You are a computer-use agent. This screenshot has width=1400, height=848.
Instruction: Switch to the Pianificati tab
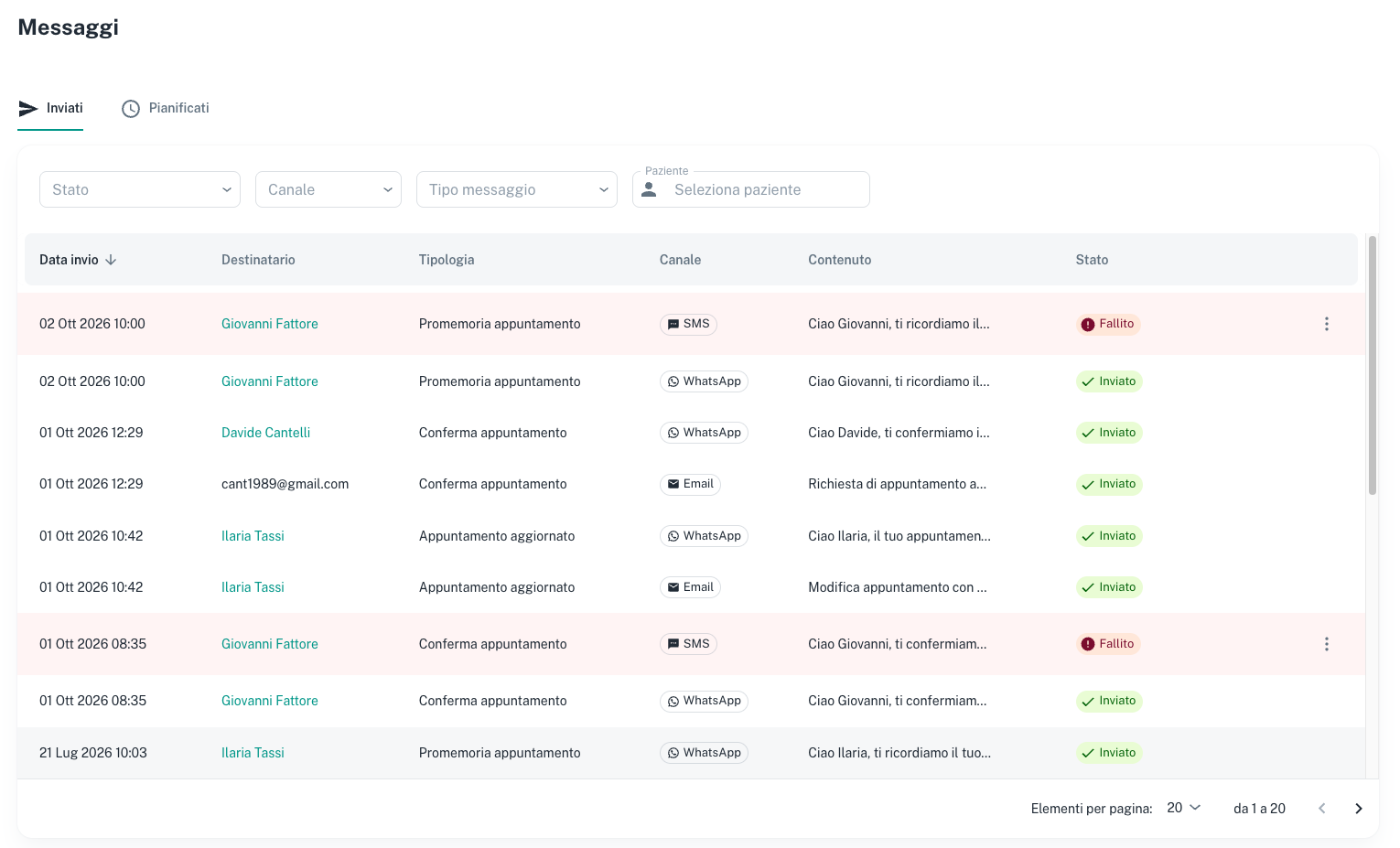coord(166,108)
